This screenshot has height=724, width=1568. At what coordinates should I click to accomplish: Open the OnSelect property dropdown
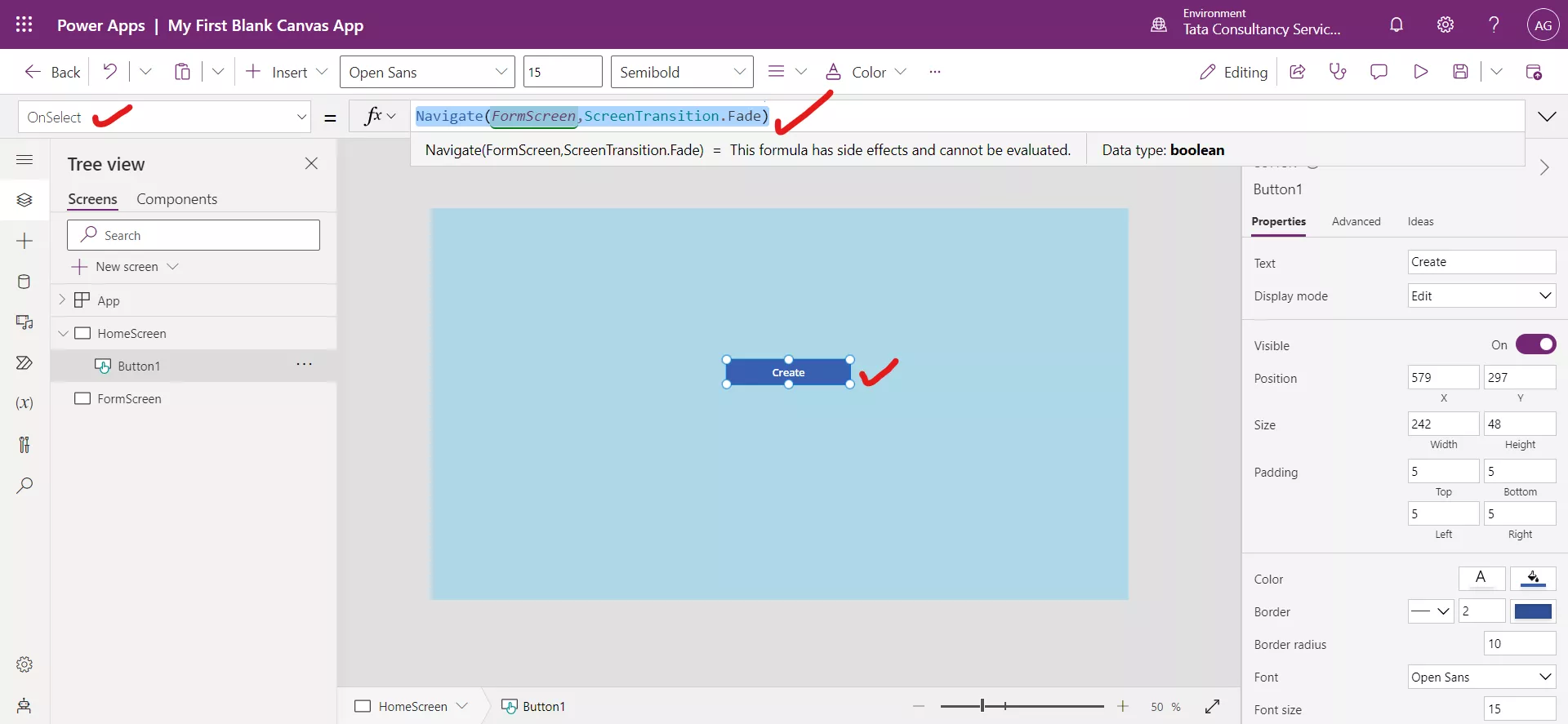pyautogui.click(x=164, y=117)
